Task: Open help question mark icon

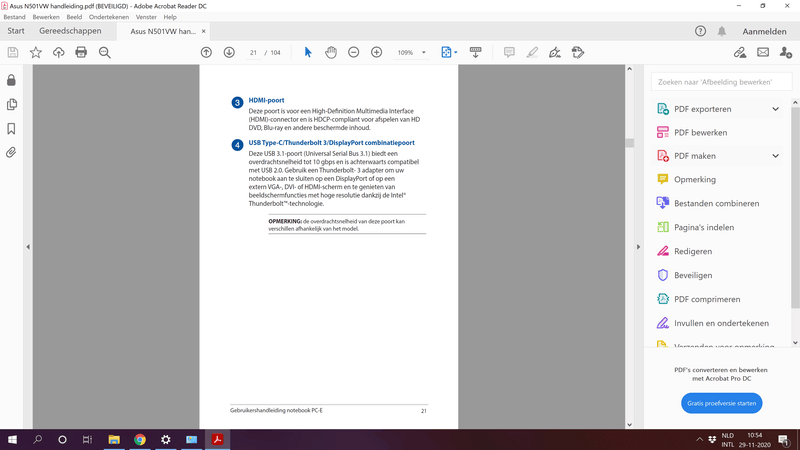Action: tap(701, 31)
